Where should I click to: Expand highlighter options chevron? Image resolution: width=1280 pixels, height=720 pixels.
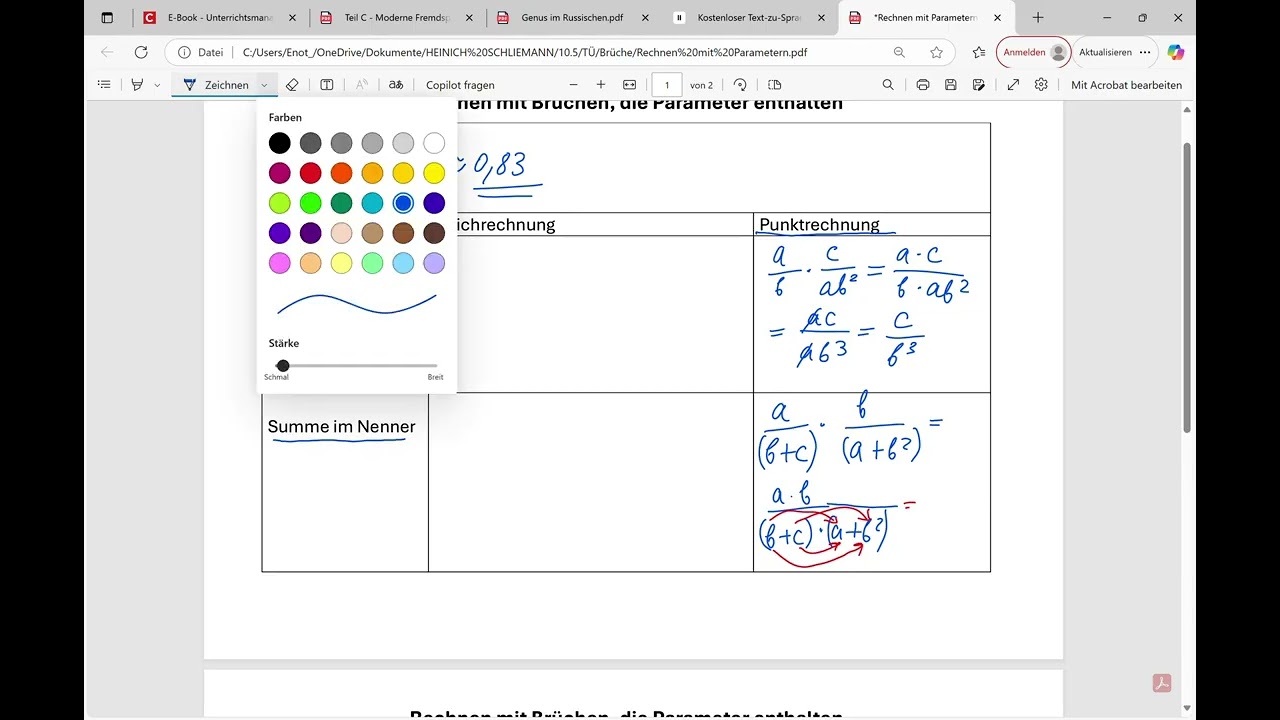click(x=157, y=85)
